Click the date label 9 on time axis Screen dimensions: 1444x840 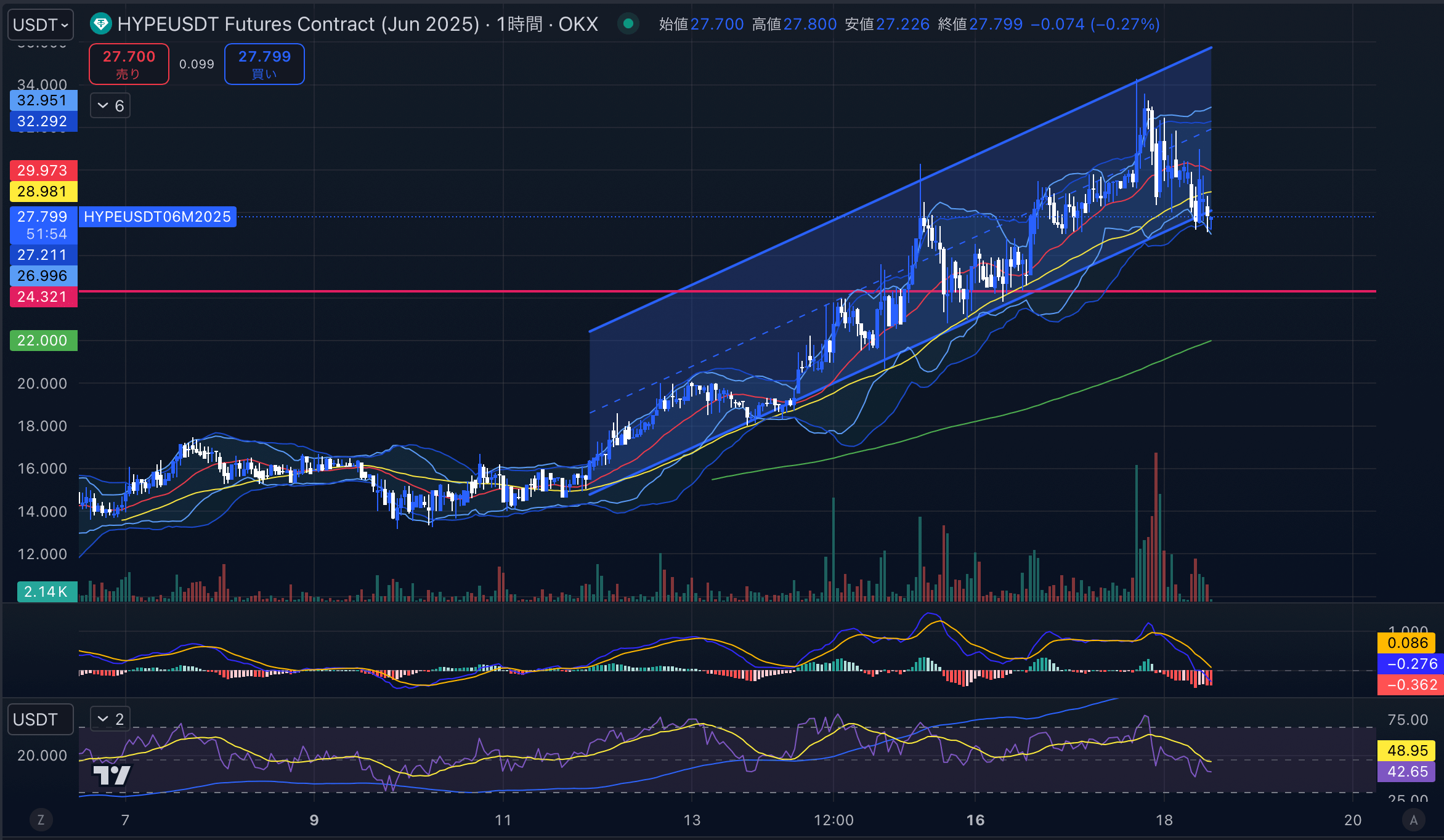coord(314,820)
